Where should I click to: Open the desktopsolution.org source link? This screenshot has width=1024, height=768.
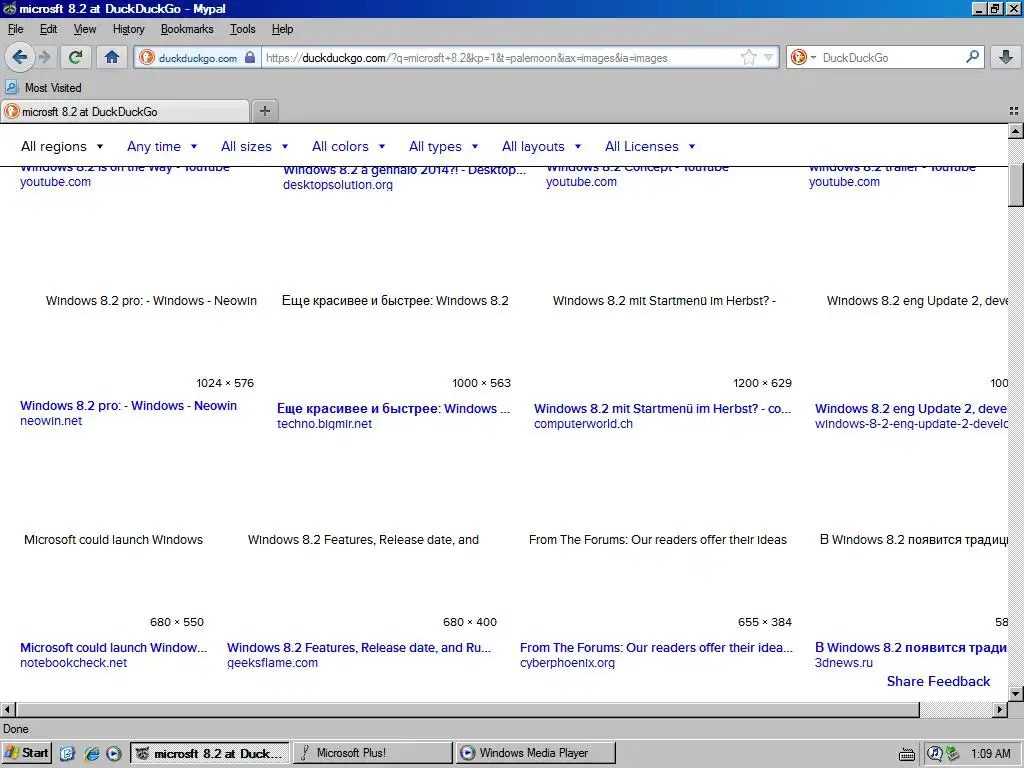(338, 185)
